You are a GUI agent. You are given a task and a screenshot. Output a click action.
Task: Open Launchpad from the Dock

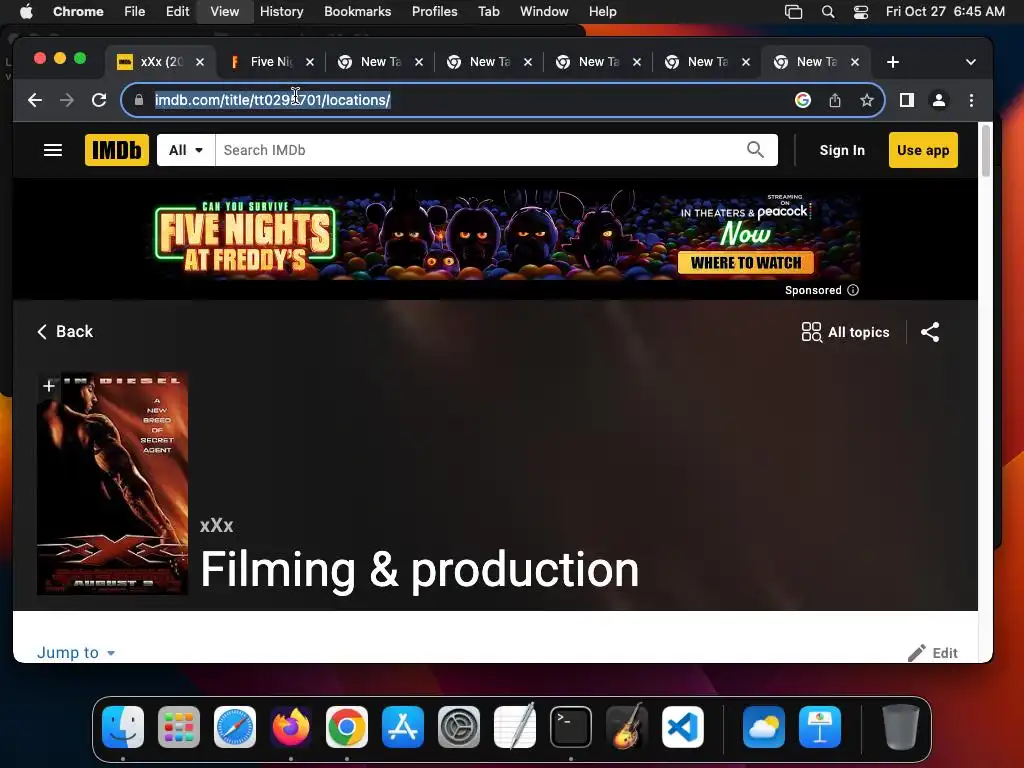179,726
